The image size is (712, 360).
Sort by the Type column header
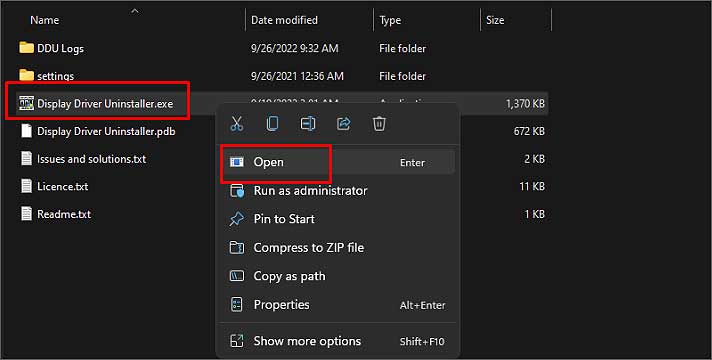[x=390, y=20]
